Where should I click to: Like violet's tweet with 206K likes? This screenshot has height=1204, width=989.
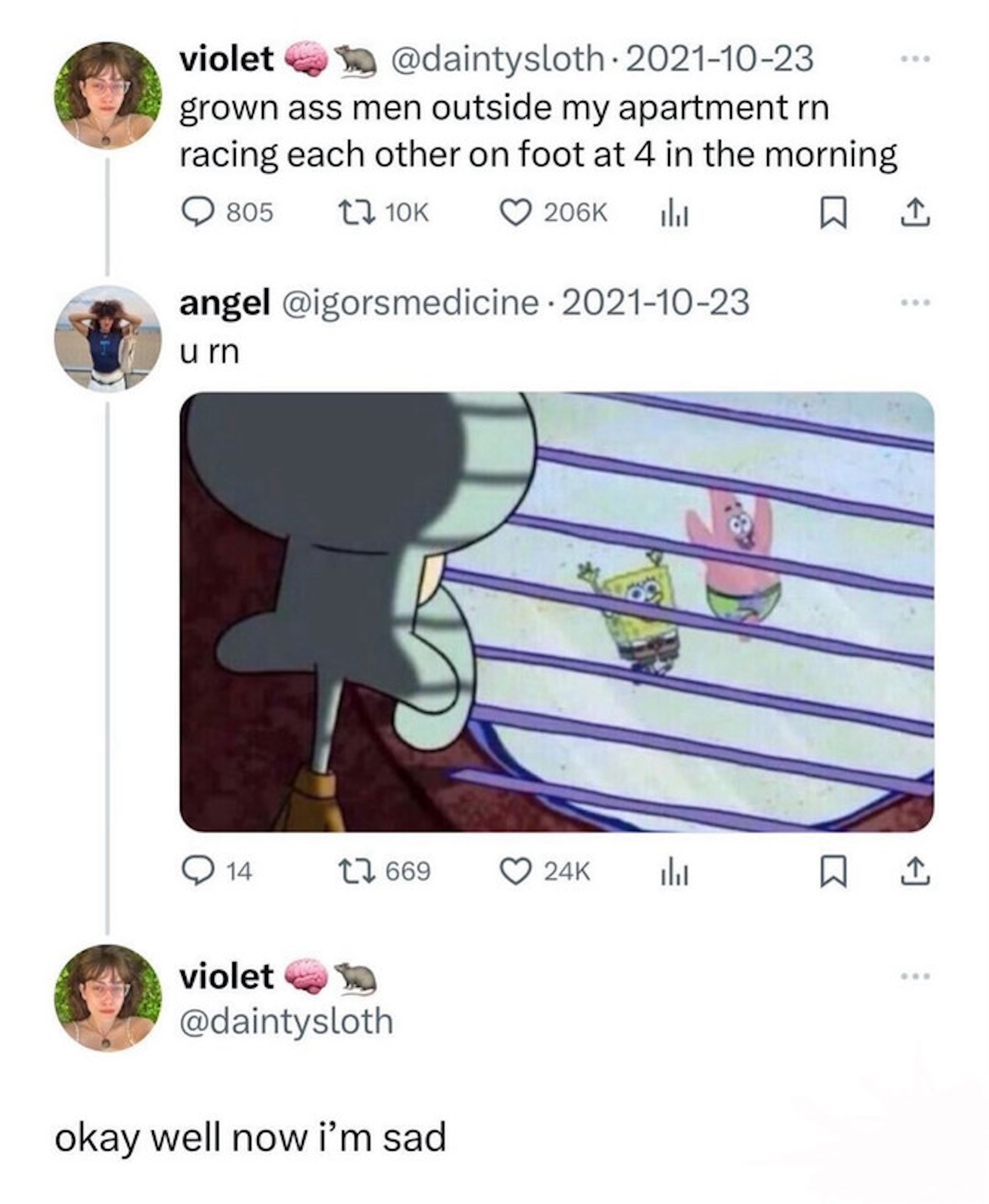515,213
